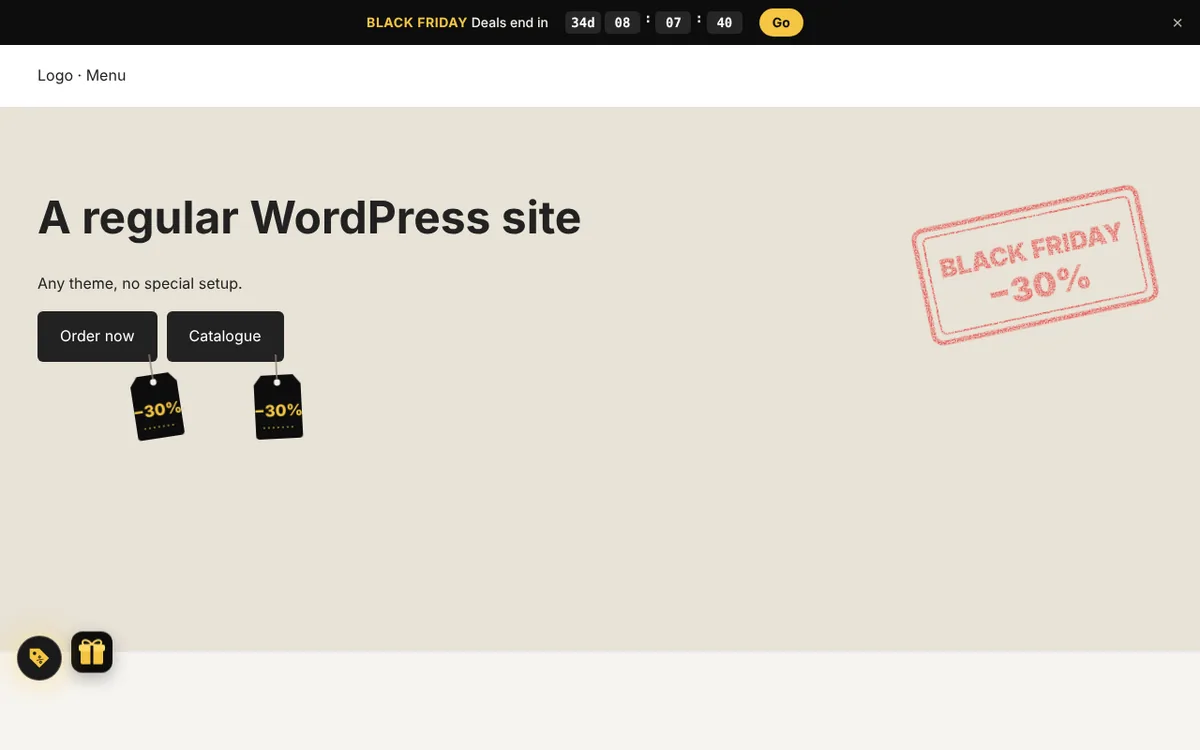Click the 'A regular WordPress site' heading
Screen dimensions: 1200x750
click(309, 217)
